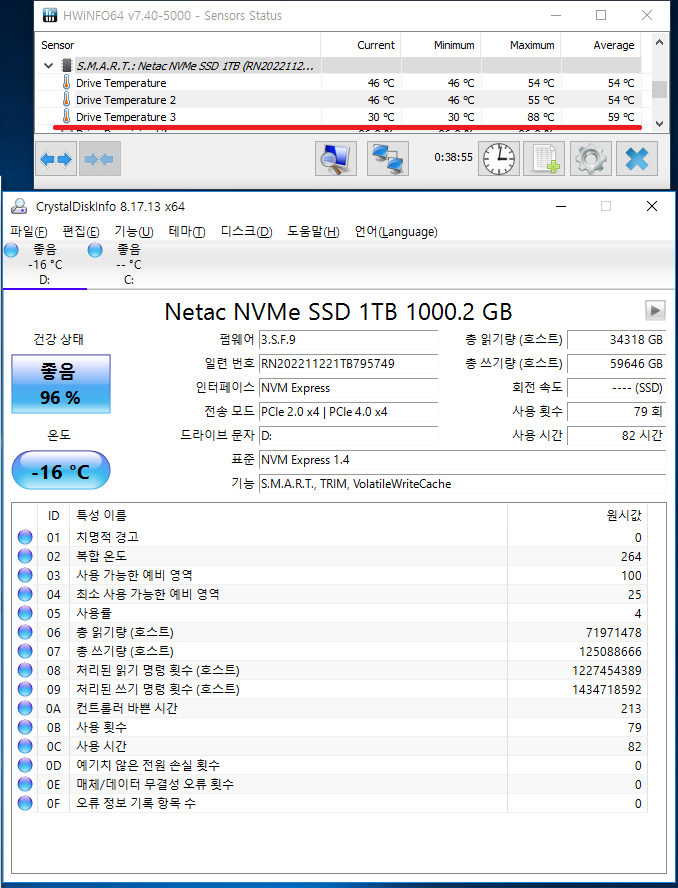Viewport: 678px width, 888px height.
Task: Click the blue health orb above drive D:
Action: tap(11, 250)
